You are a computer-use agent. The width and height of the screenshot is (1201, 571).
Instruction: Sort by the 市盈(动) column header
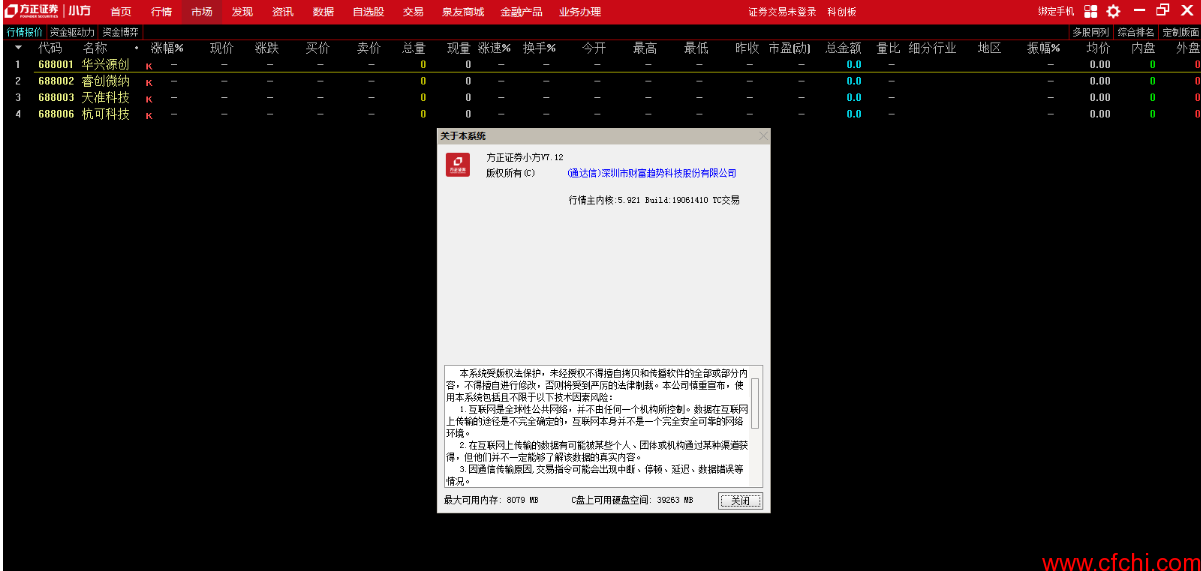[x=790, y=48]
